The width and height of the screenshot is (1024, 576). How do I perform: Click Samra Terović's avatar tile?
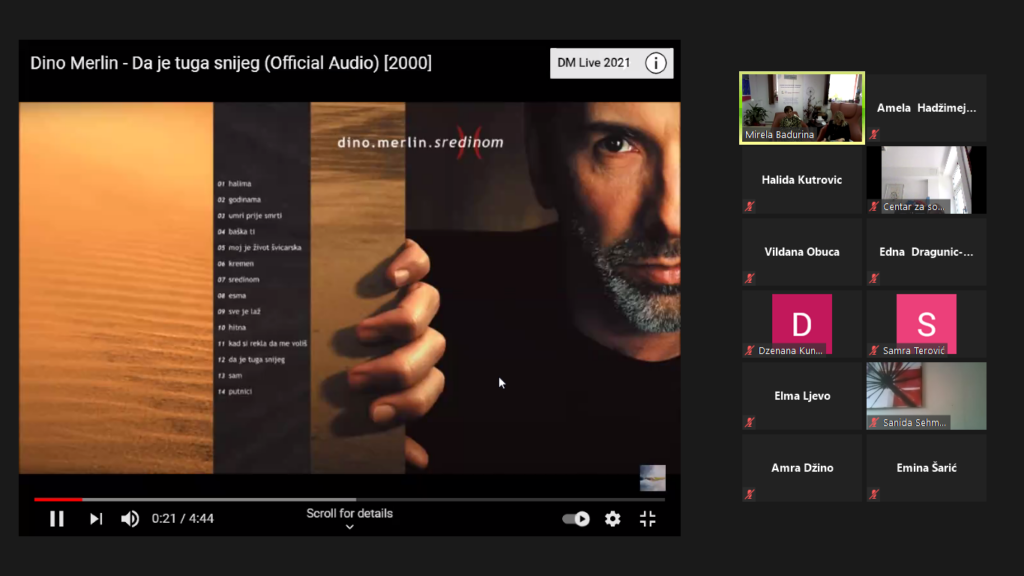(926, 324)
